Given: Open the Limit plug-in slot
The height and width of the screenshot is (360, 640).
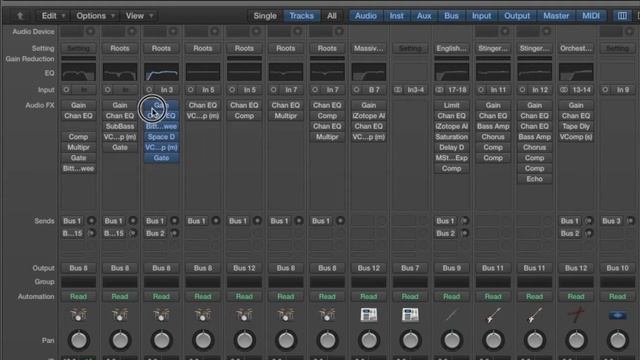Looking at the screenshot, I should 451,105.
